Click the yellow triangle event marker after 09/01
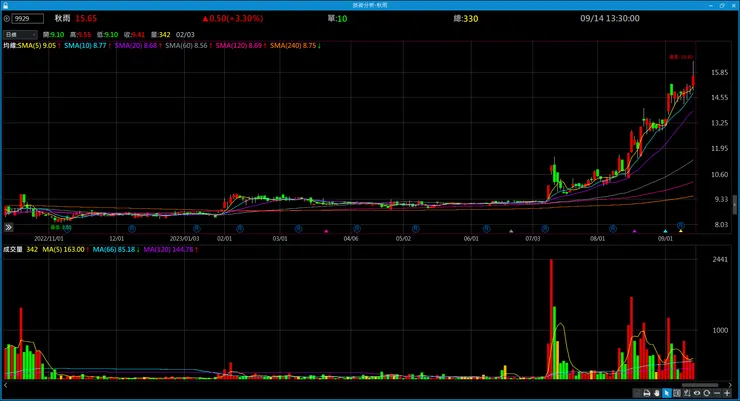The width and height of the screenshot is (740, 401). [681, 231]
